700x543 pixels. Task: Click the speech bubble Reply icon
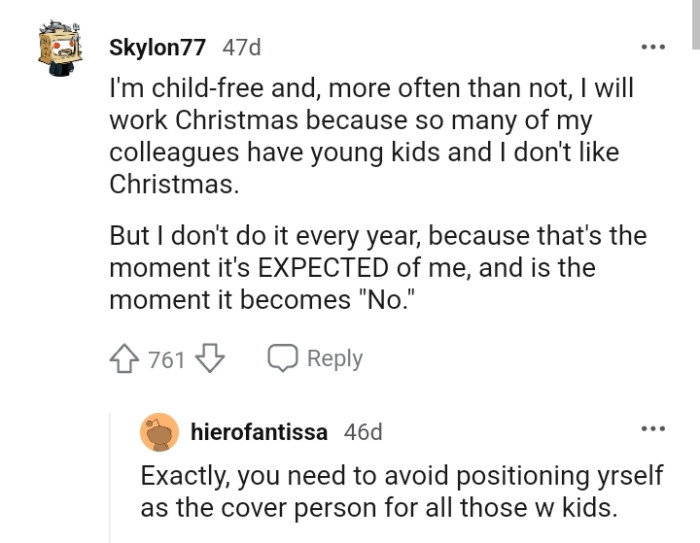tap(283, 359)
